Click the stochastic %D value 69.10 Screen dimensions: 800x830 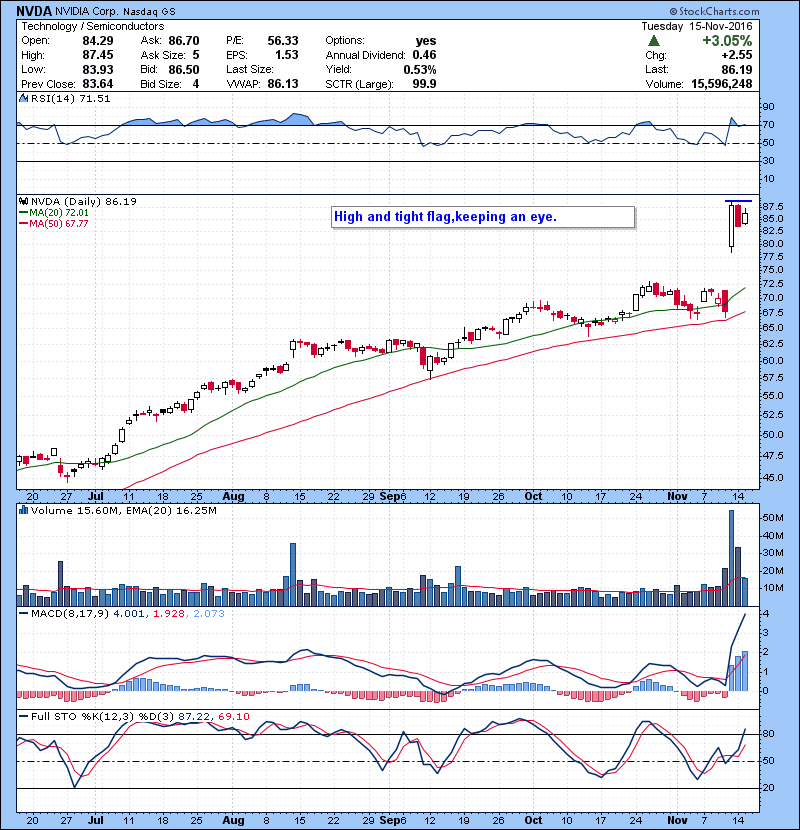233,717
